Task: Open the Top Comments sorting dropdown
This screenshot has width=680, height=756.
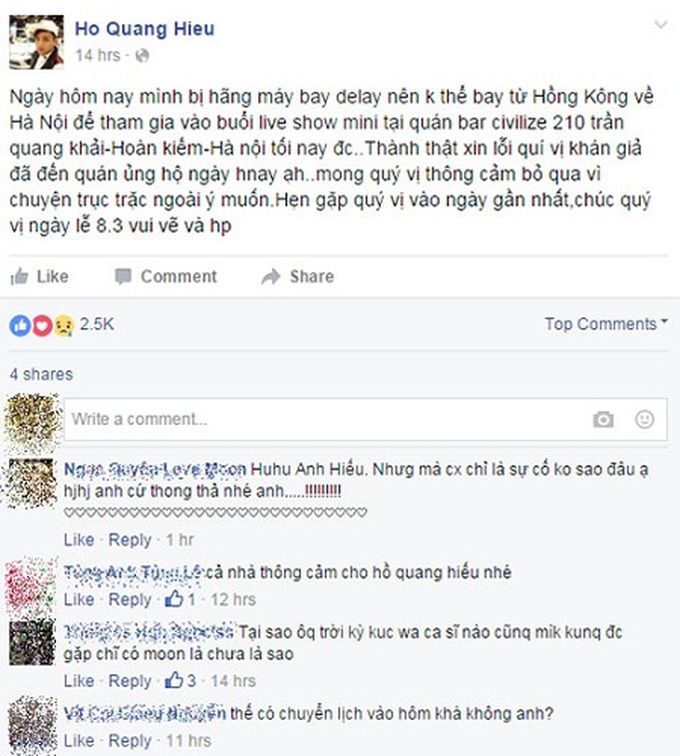Action: tap(606, 324)
